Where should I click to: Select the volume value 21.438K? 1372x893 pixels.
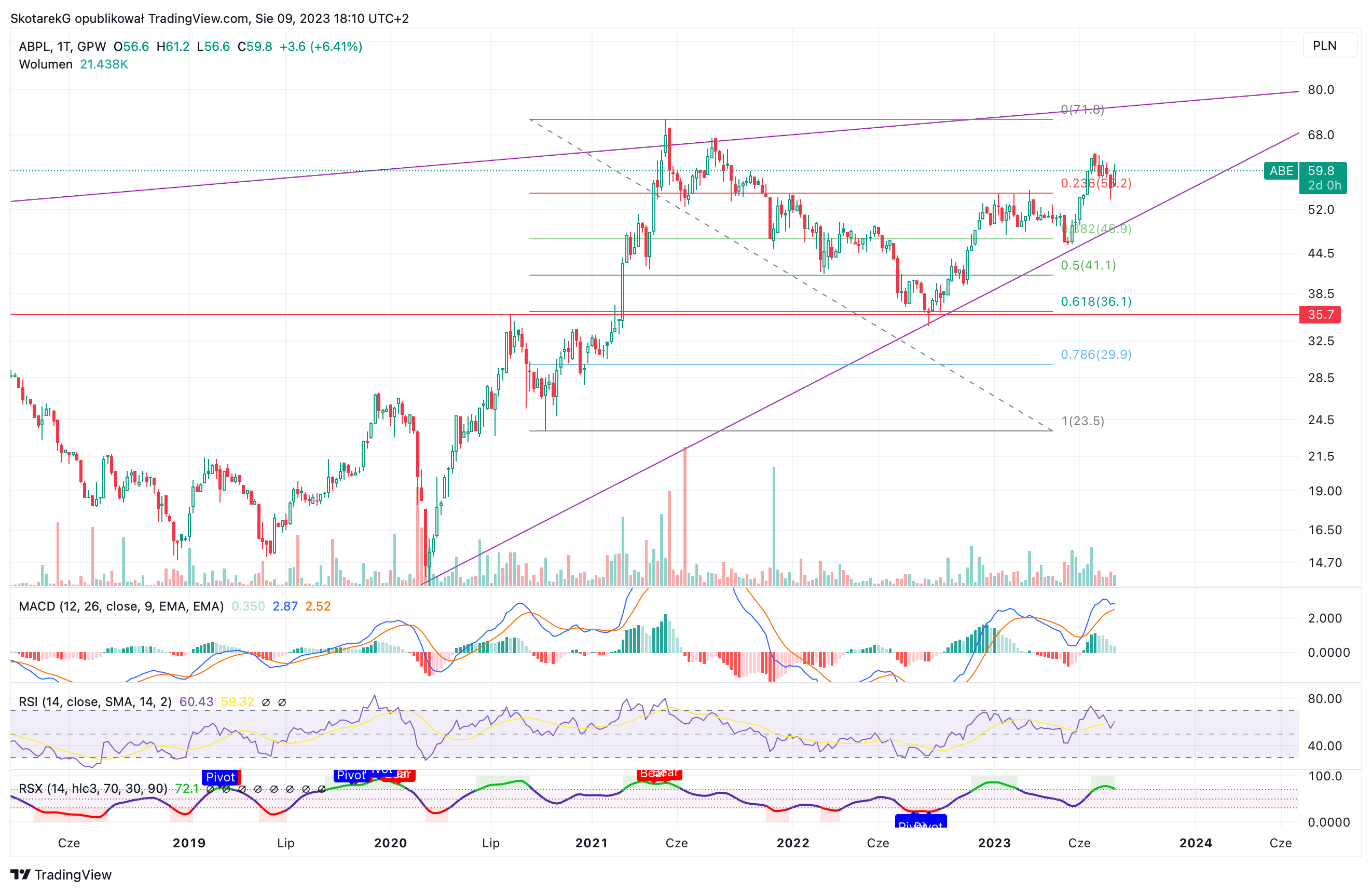coord(104,64)
